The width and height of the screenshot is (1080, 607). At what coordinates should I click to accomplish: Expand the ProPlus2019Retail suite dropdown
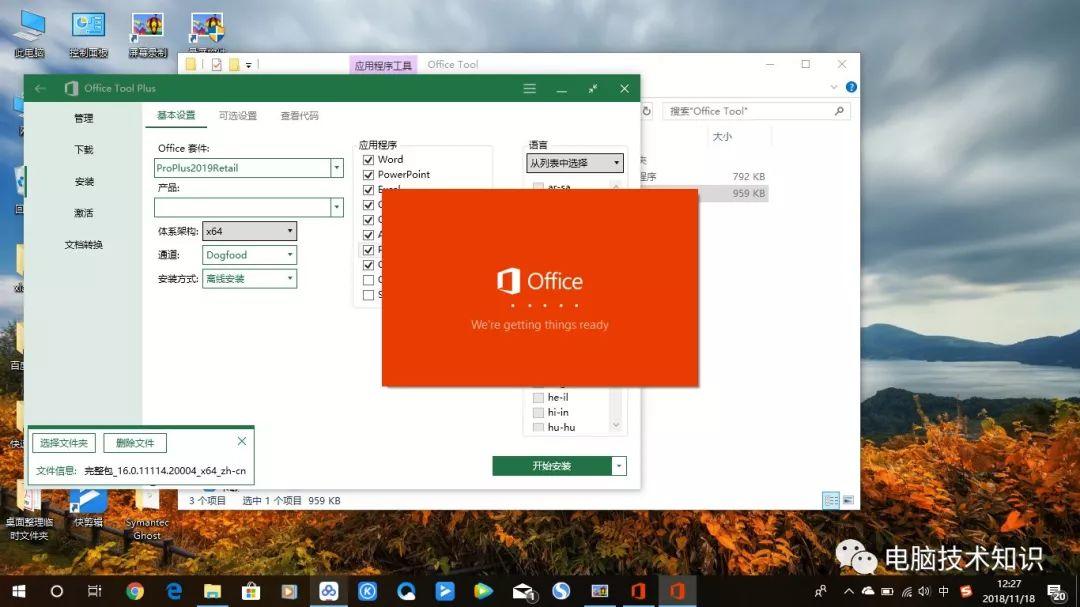click(337, 167)
